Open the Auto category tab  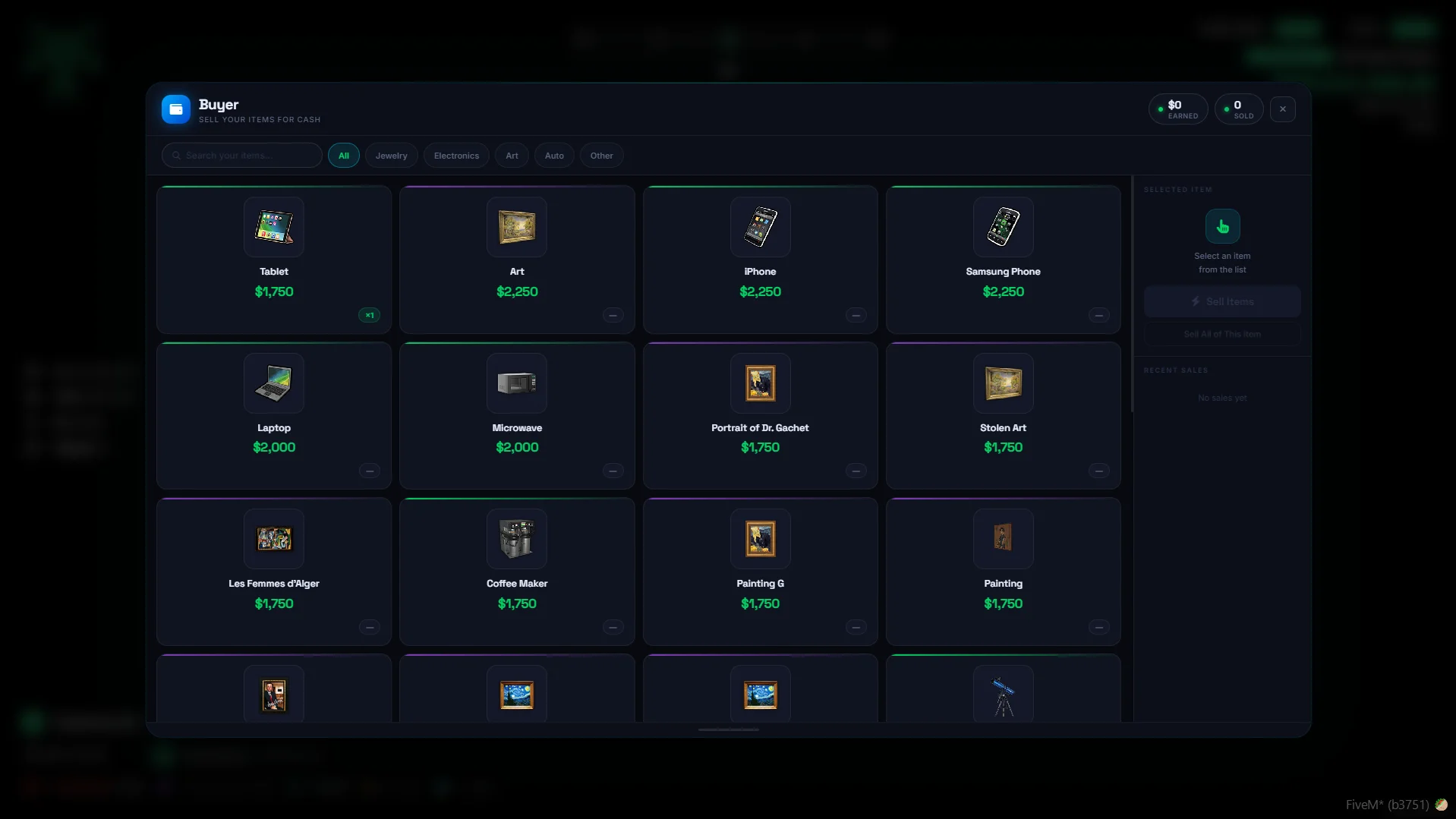(554, 156)
